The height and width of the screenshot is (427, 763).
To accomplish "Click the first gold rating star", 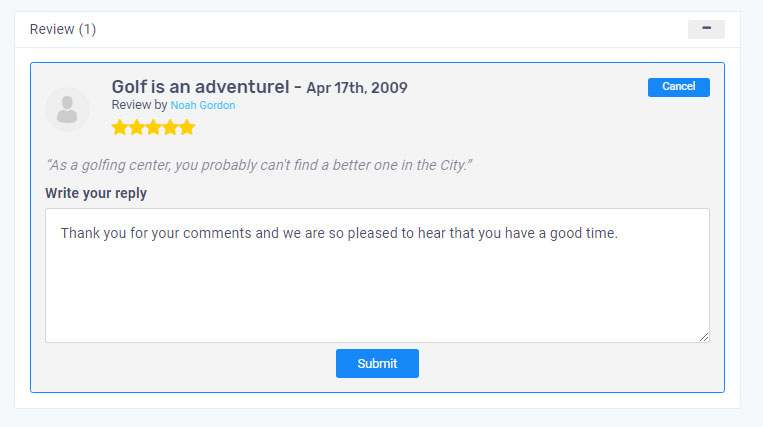I will click(x=120, y=127).
